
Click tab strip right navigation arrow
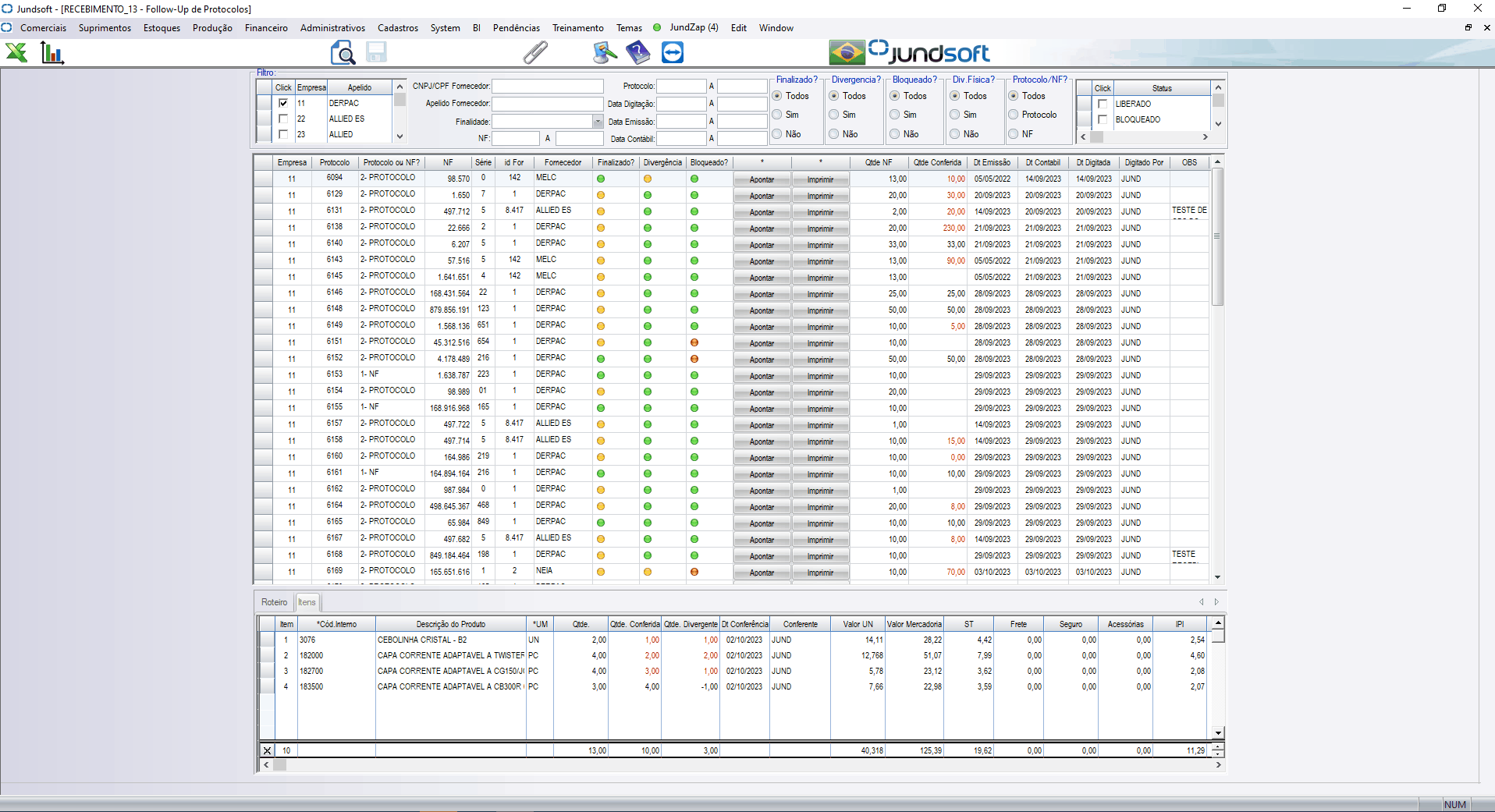coord(1216,601)
